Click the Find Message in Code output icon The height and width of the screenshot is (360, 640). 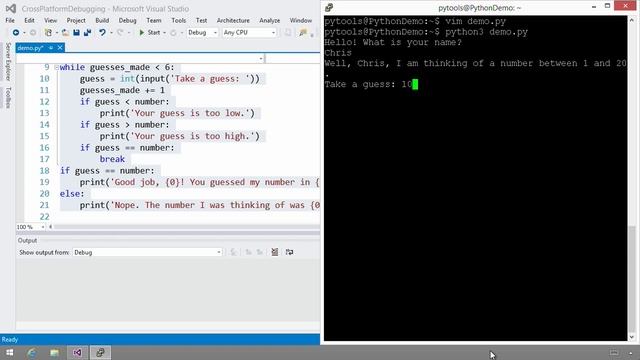[x=233, y=252]
